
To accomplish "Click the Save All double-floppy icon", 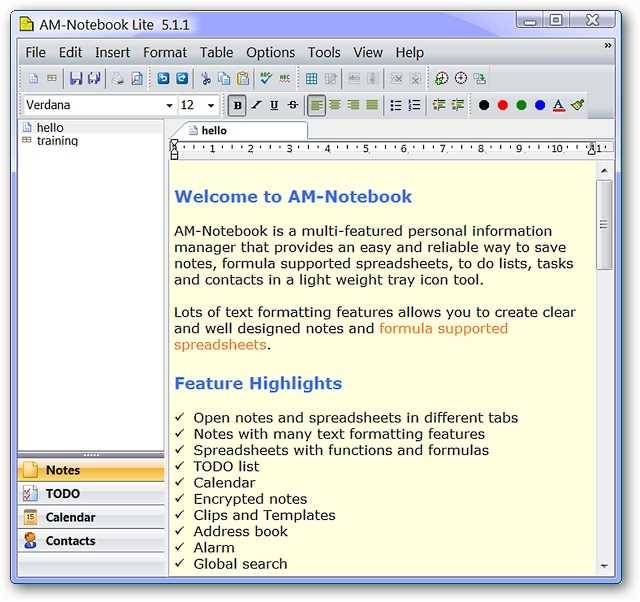I will click(94, 78).
